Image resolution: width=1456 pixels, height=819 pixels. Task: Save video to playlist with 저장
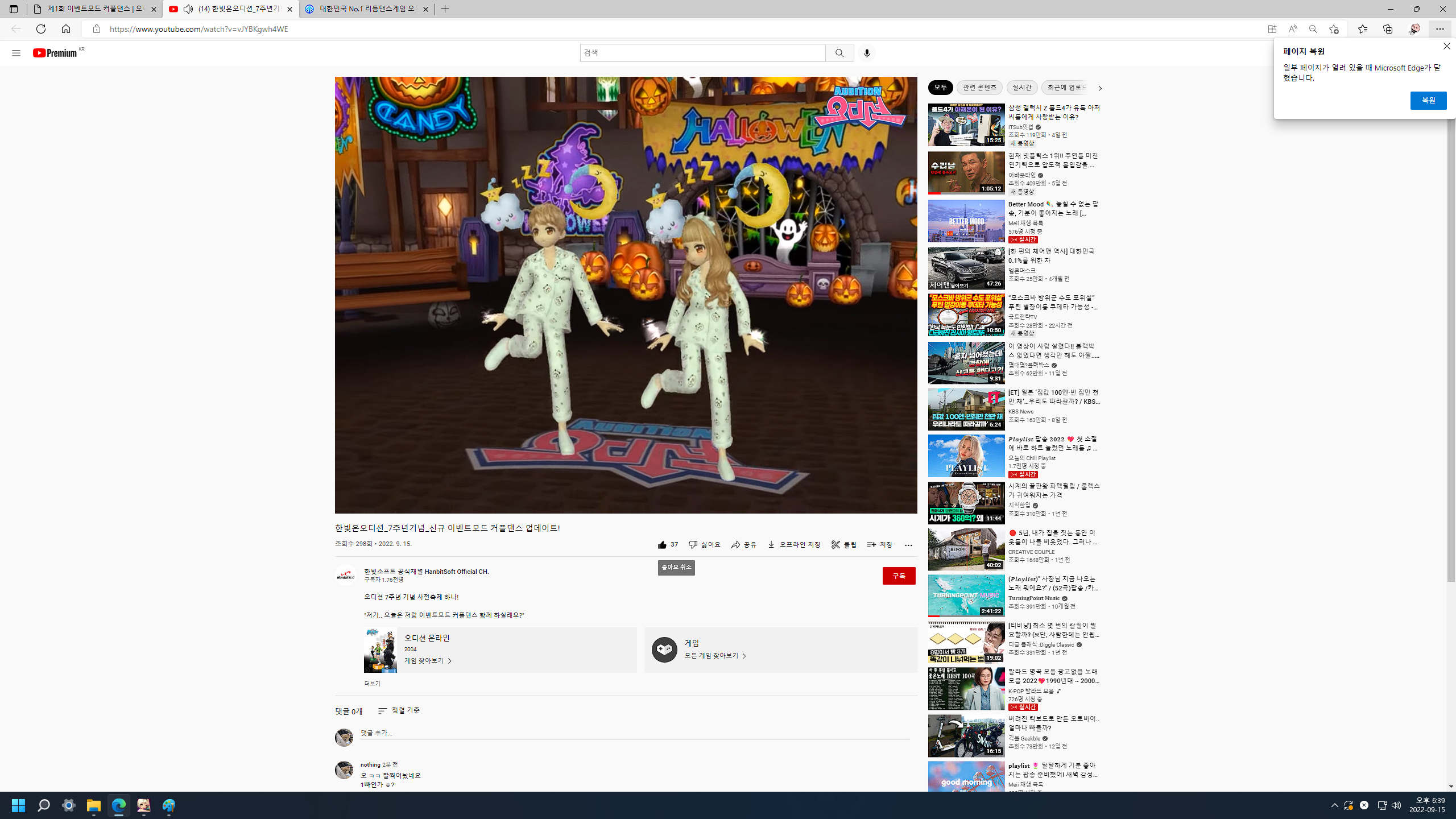[879, 545]
